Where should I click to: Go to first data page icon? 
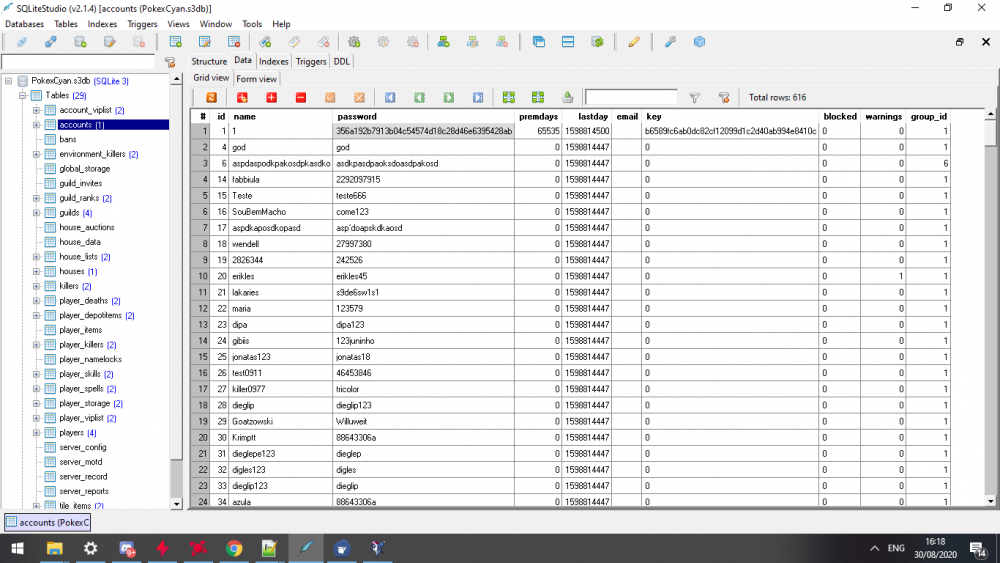click(x=390, y=98)
